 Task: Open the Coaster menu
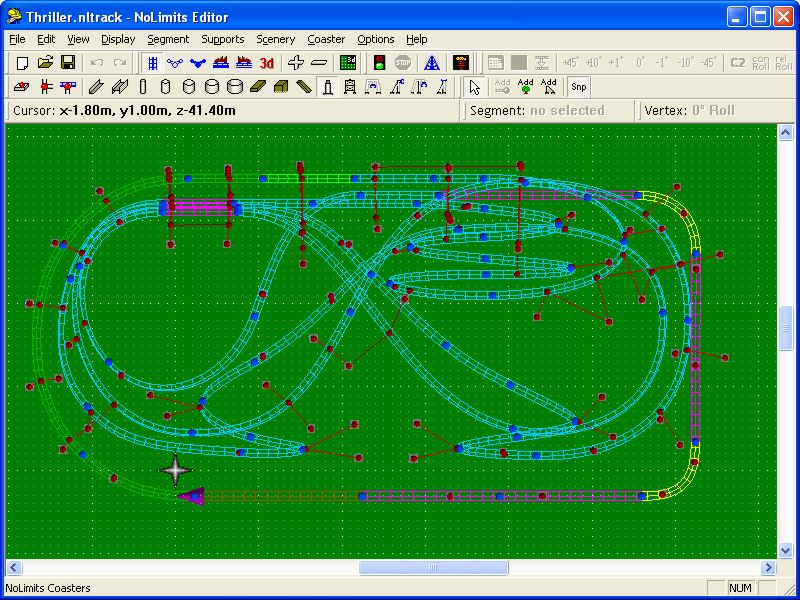tap(326, 39)
